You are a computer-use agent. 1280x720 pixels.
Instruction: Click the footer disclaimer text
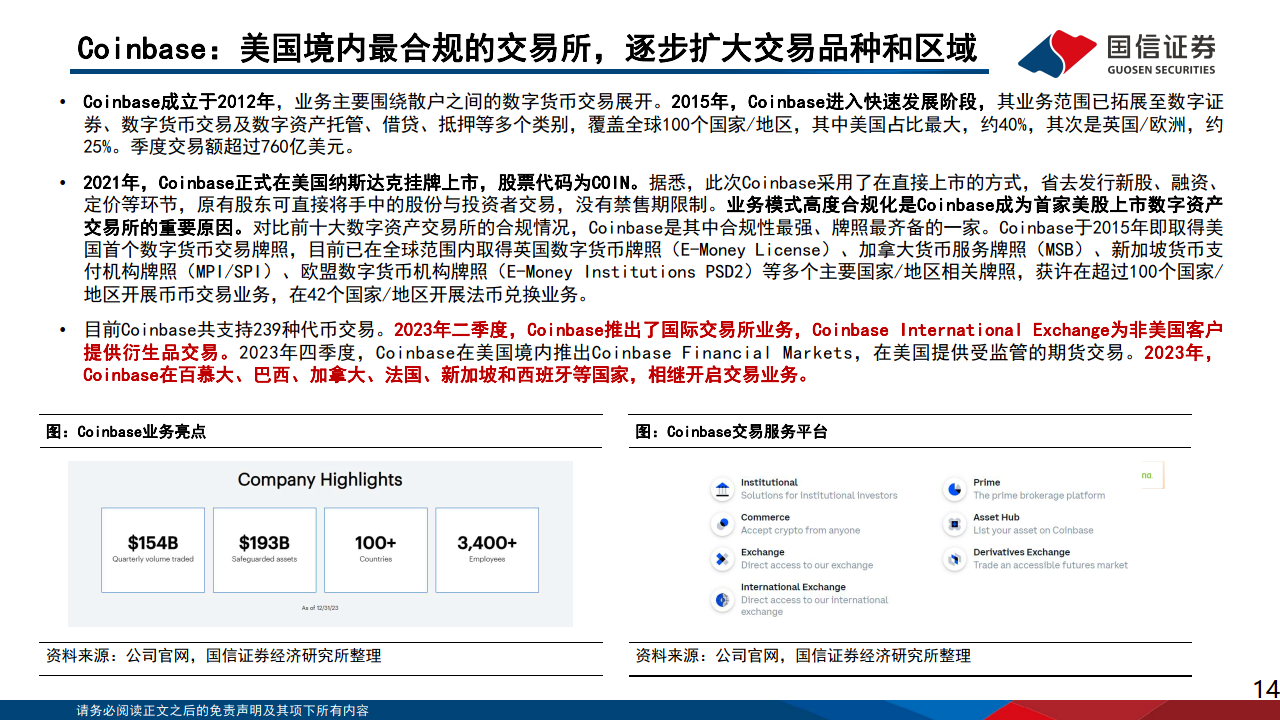click(x=223, y=710)
